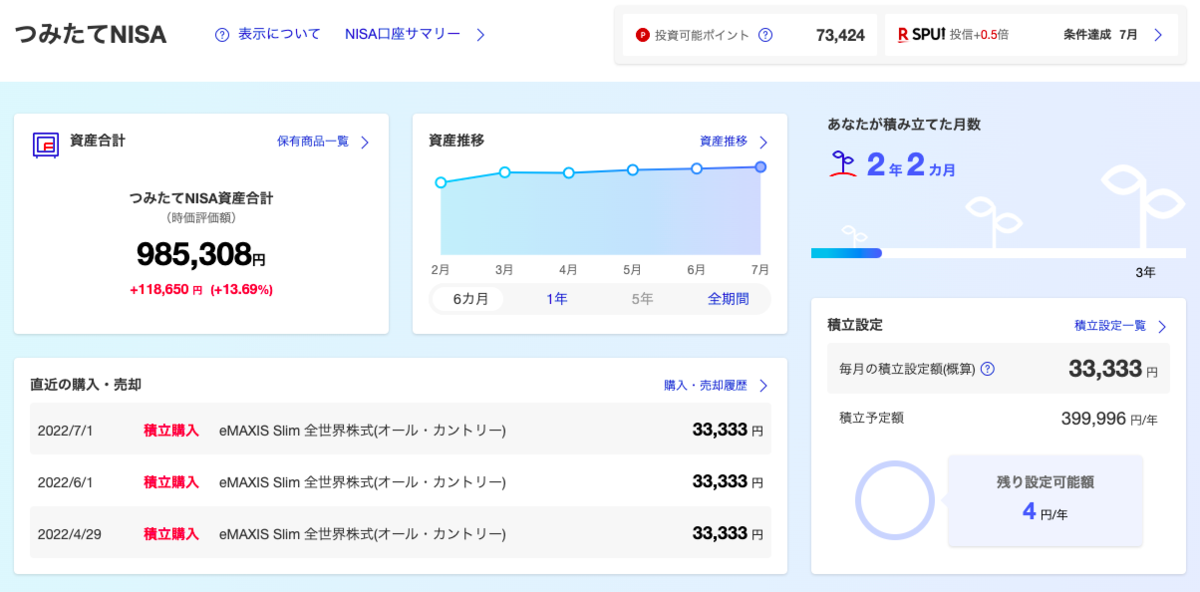Click the red P point icon
1200x592 pixels.
click(x=643, y=35)
